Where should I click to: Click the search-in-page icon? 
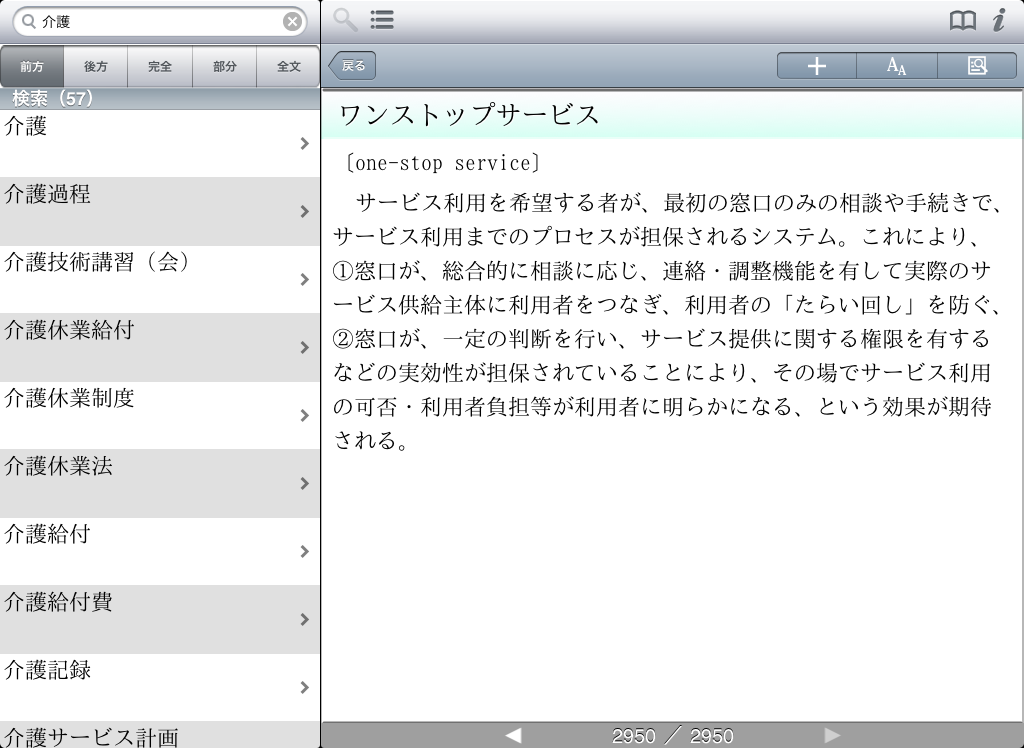click(977, 66)
